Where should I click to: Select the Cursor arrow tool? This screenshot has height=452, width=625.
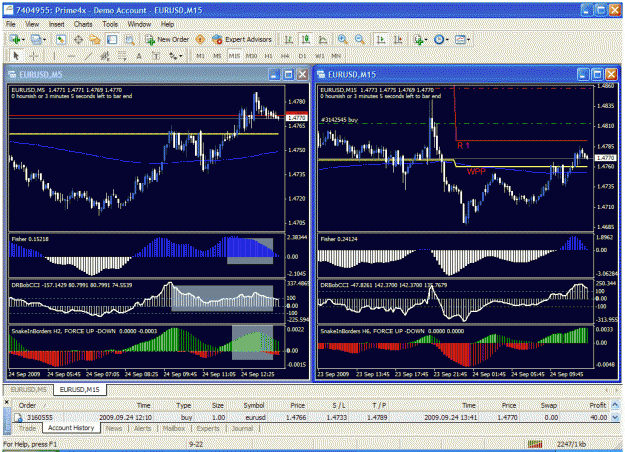tap(16, 56)
